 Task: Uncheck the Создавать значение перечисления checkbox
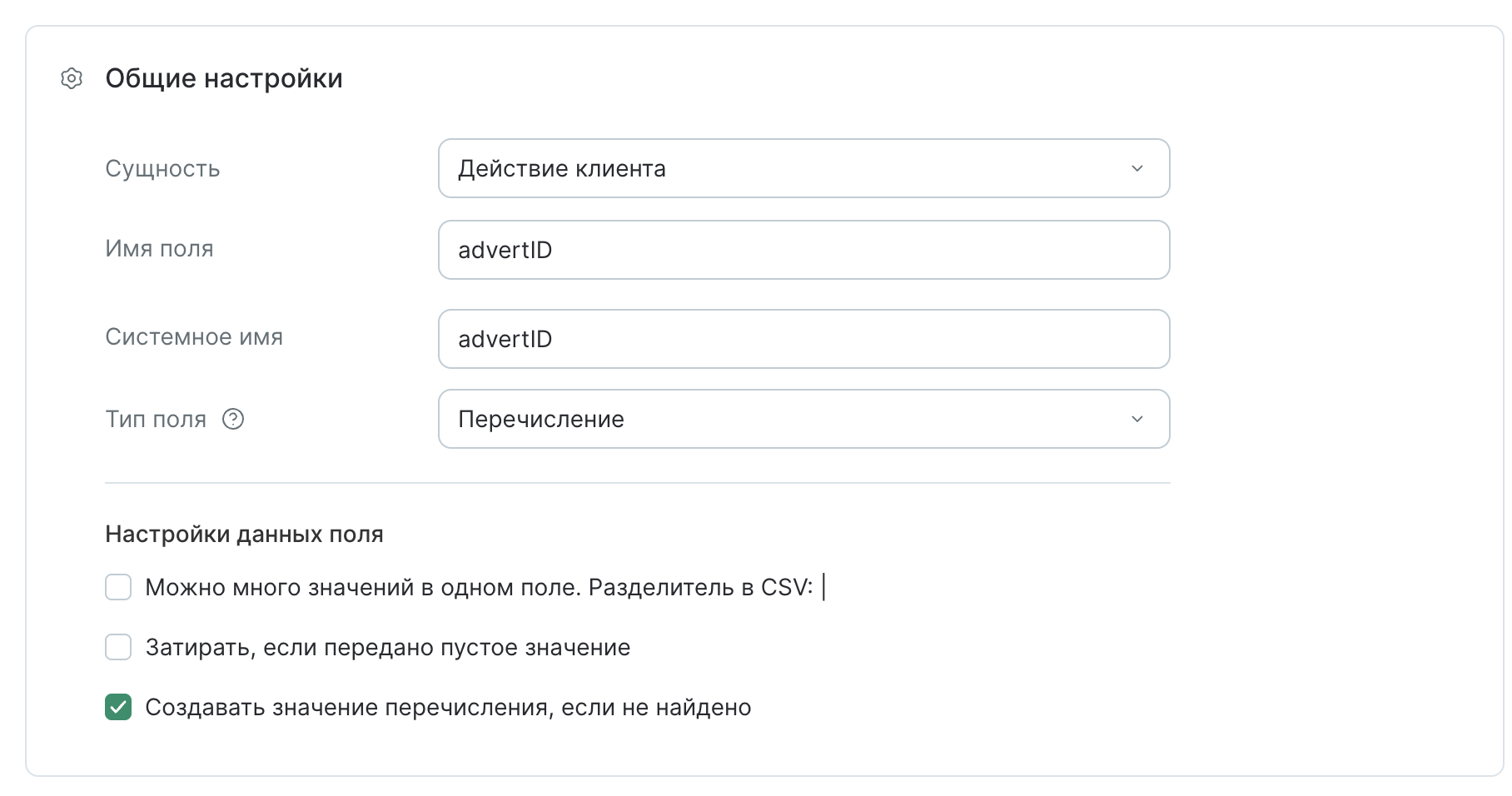(118, 707)
